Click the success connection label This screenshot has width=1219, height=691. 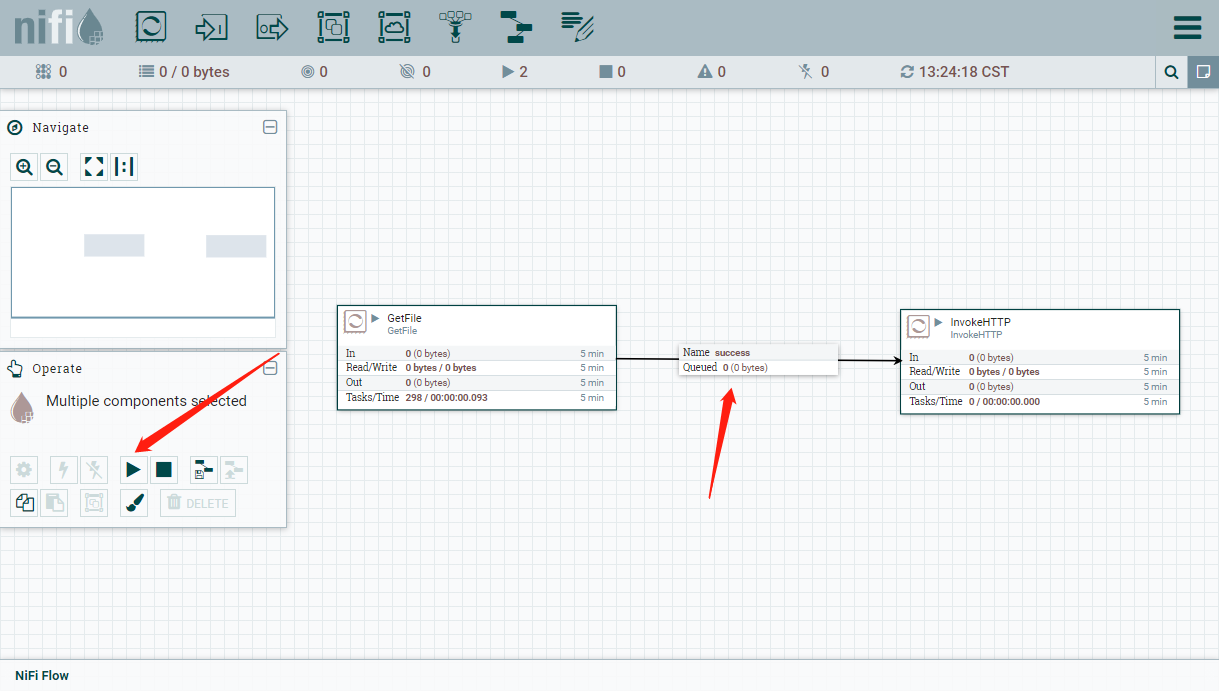pyautogui.click(x=732, y=352)
